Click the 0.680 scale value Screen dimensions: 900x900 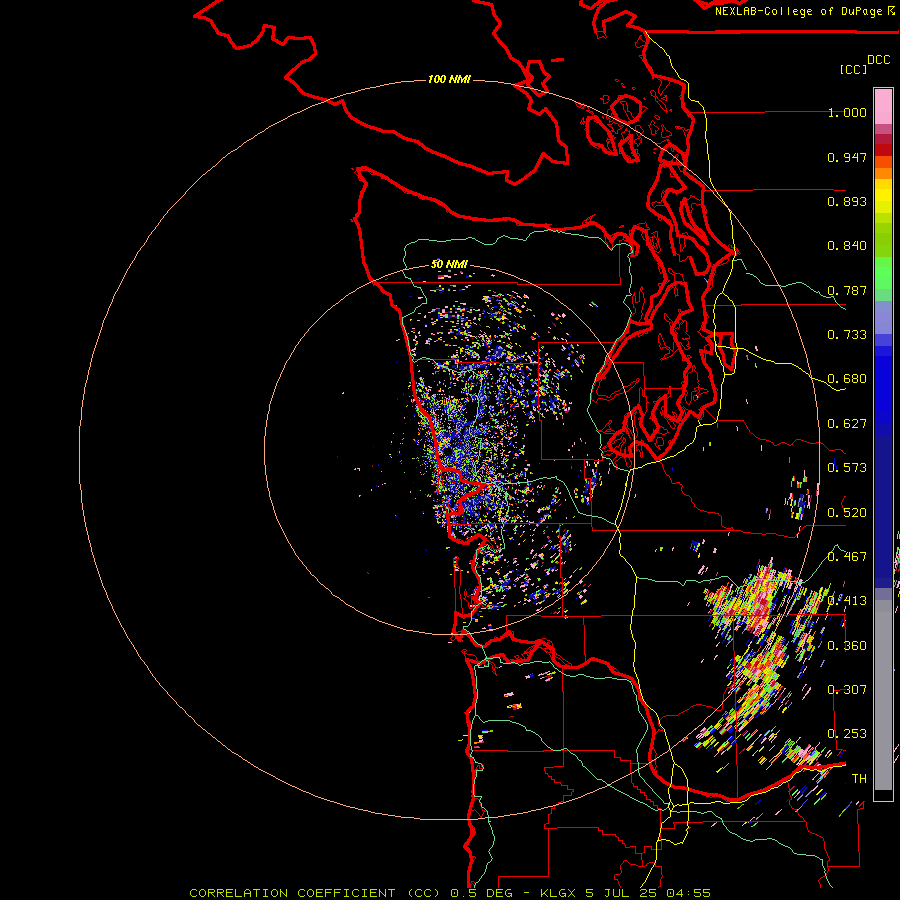(847, 379)
